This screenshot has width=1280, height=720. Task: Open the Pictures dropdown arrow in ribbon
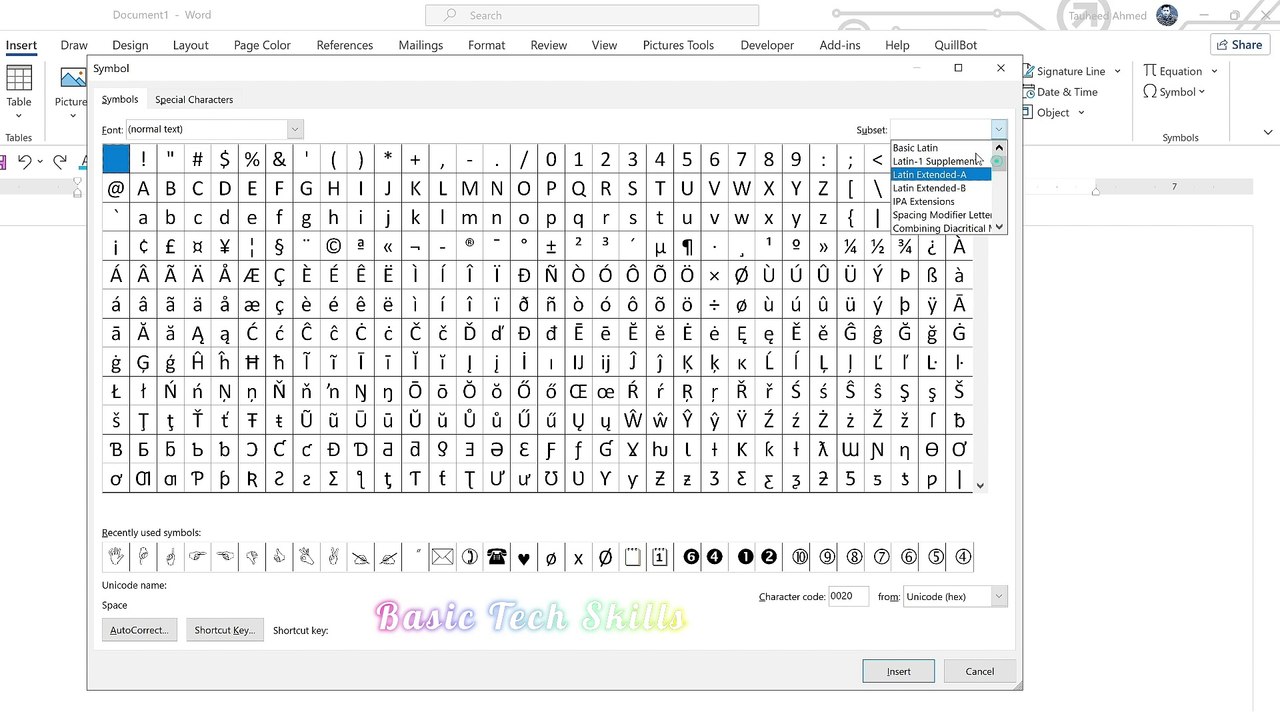click(x=72, y=115)
